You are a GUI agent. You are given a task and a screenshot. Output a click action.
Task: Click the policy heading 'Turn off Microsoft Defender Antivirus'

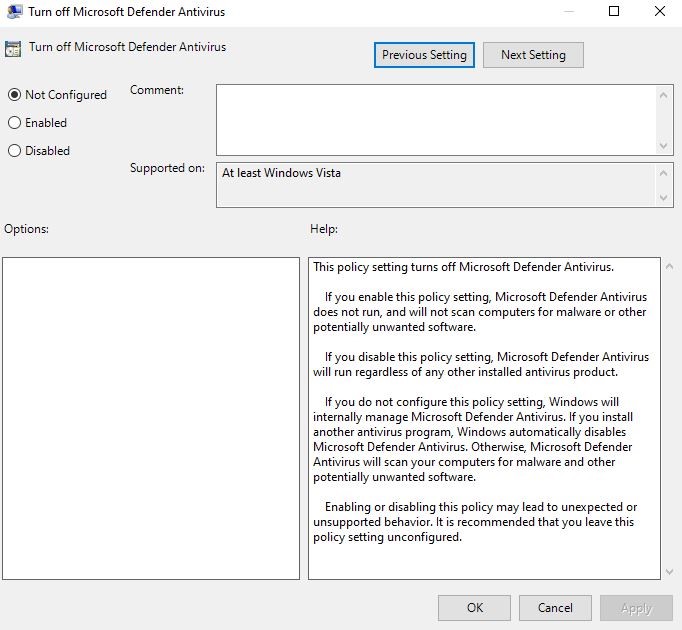point(127,47)
